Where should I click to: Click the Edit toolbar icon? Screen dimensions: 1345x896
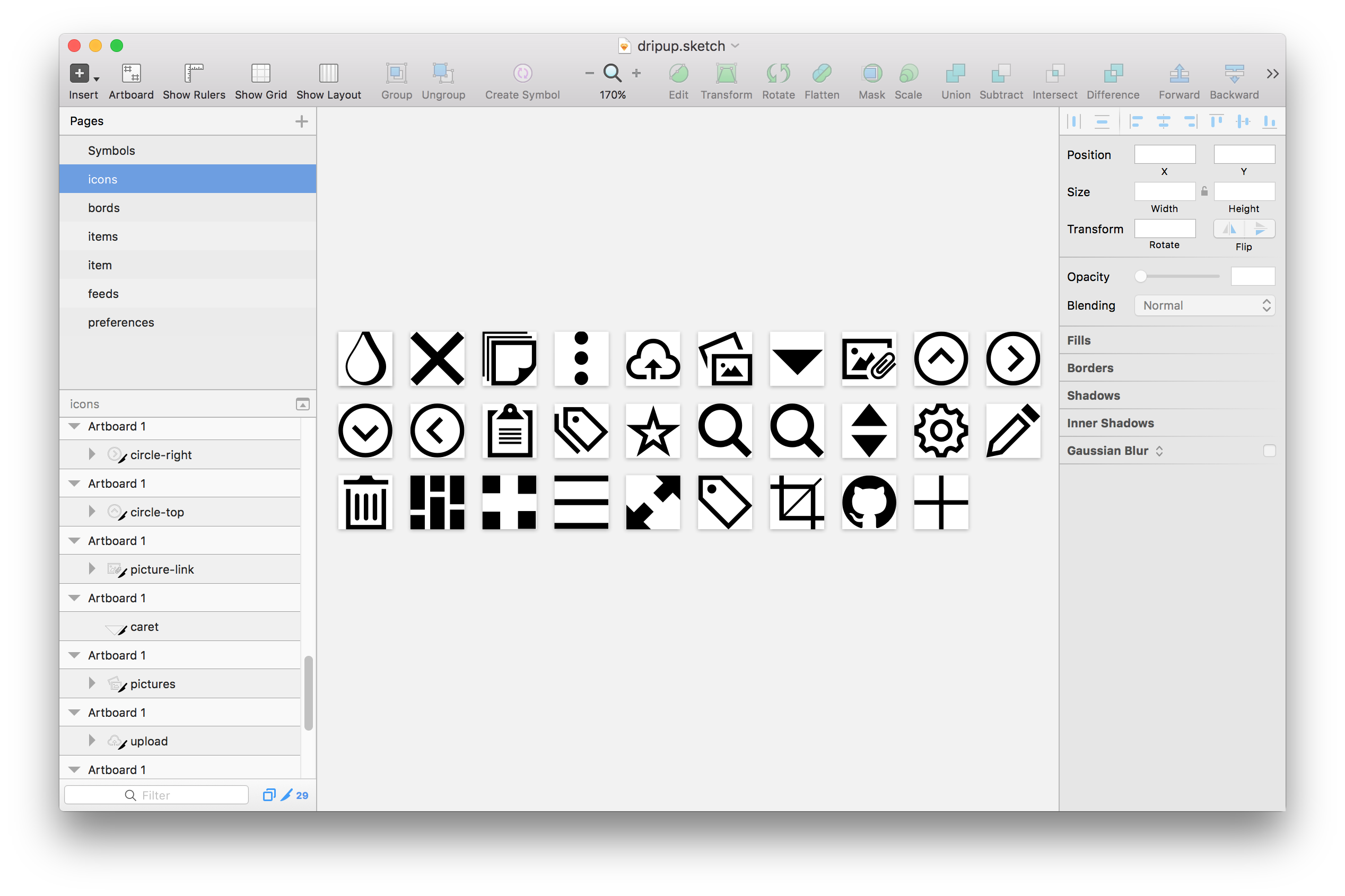pyautogui.click(x=678, y=74)
